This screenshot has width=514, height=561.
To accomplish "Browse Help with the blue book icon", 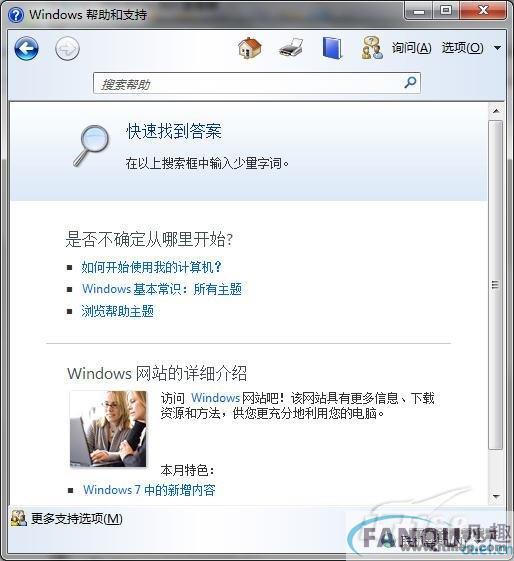I will (x=332, y=48).
